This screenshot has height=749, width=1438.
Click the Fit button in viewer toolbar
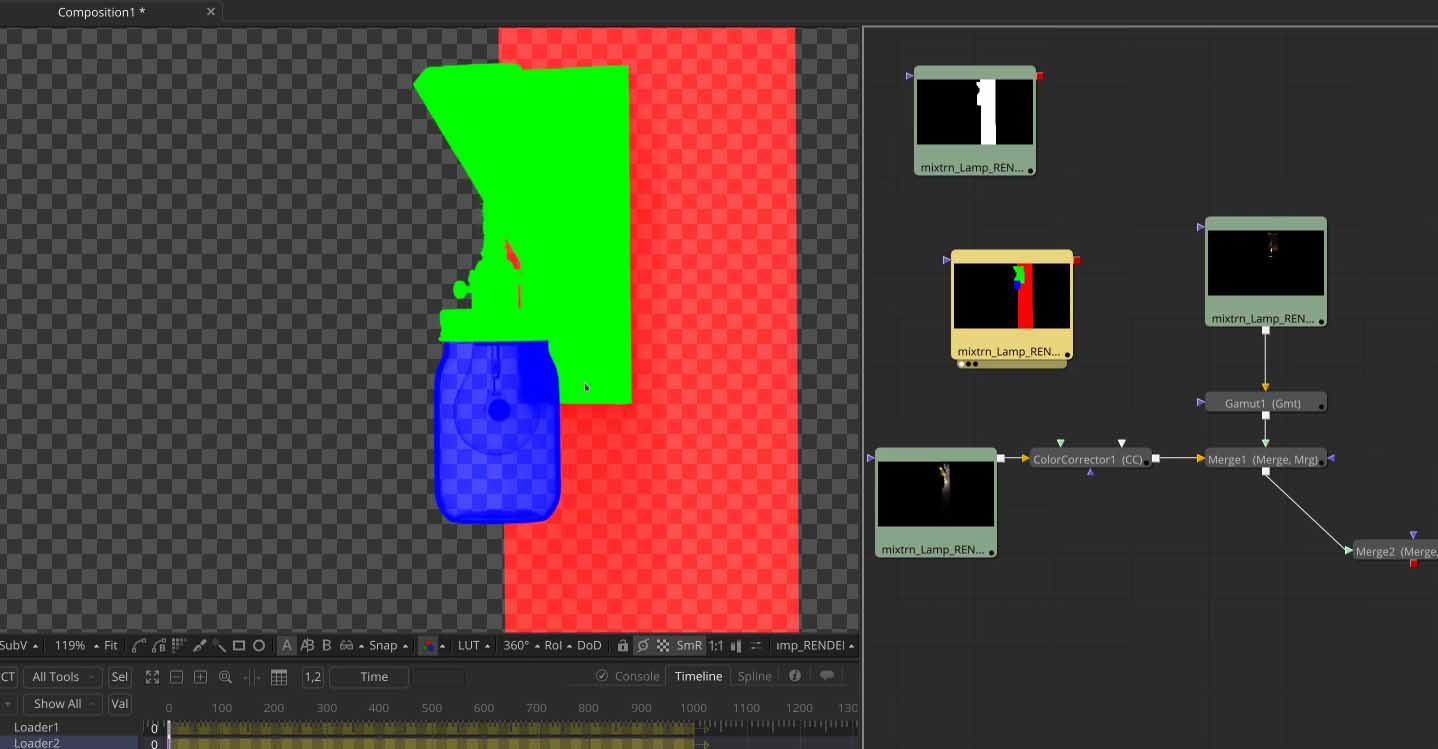(111, 646)
